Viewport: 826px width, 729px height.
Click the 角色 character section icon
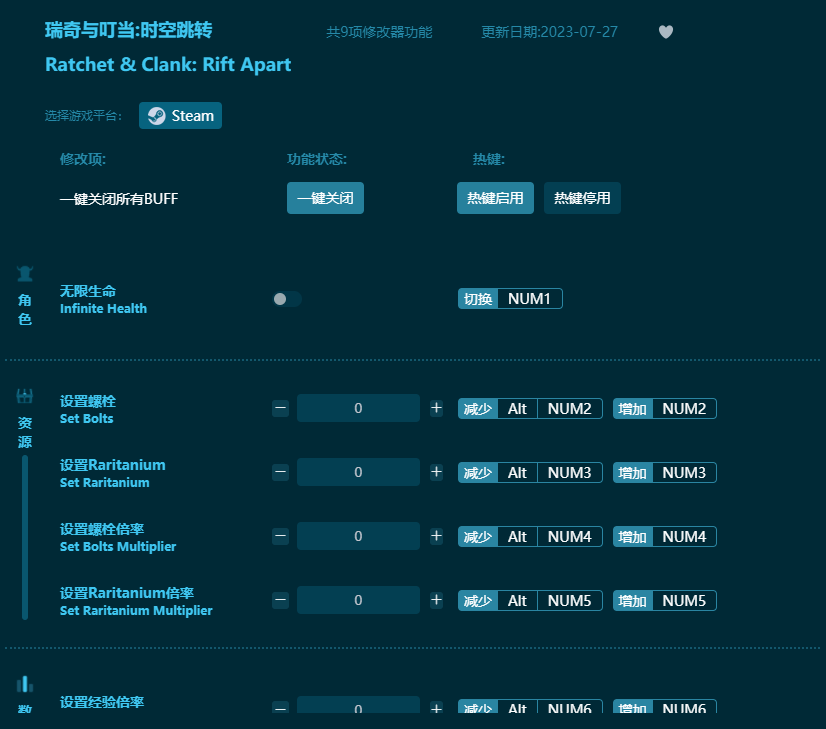(x=24, y=272)
